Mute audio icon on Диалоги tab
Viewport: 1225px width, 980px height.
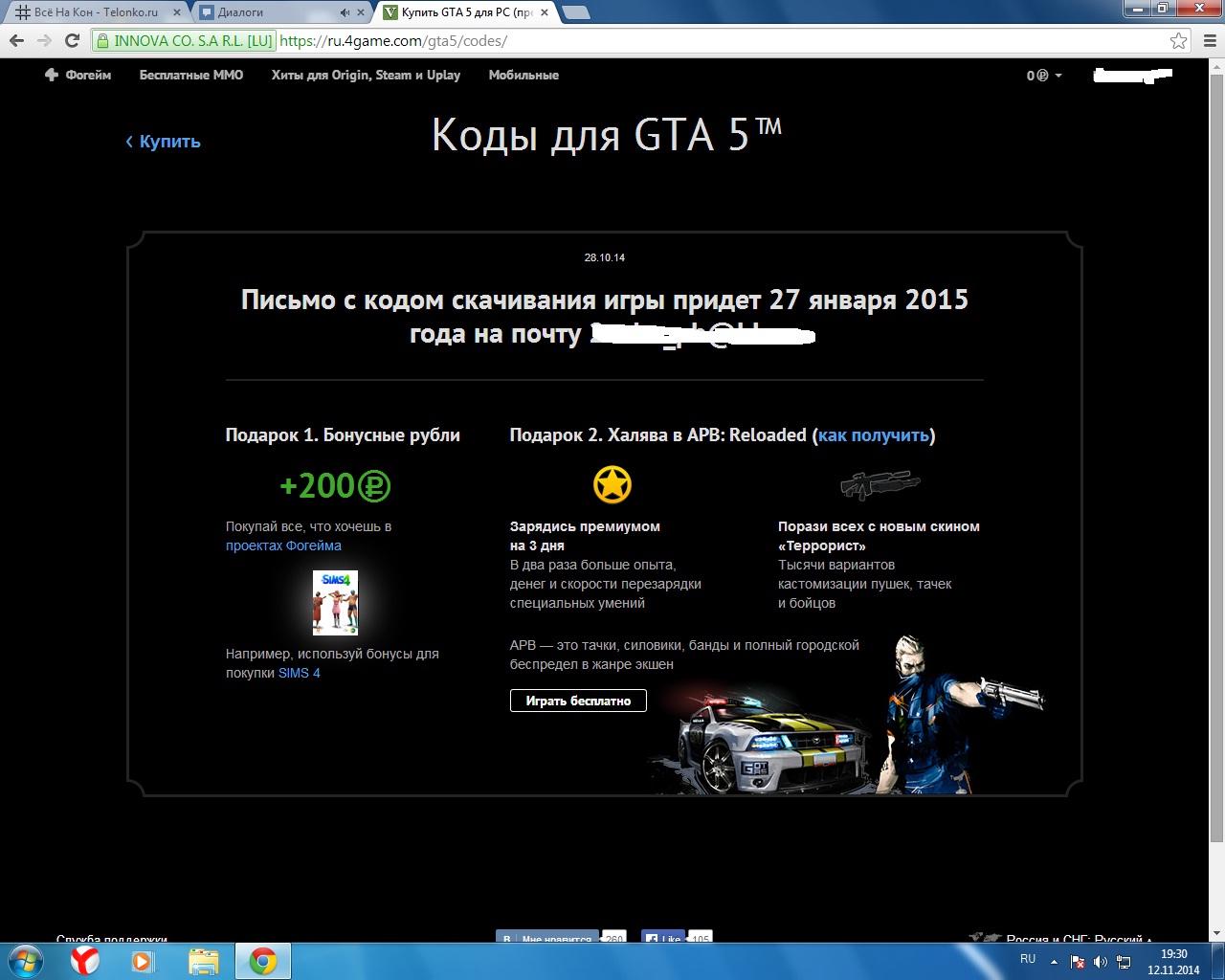click(x=345, y=12)
